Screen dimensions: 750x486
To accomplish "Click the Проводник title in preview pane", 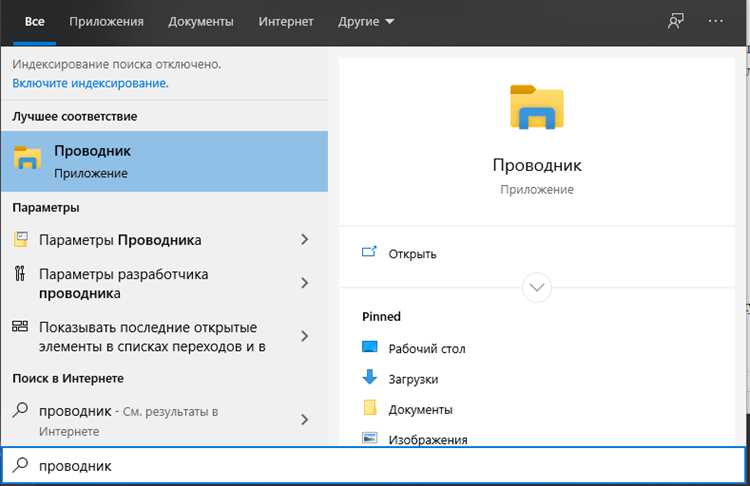I will [537, 165].
